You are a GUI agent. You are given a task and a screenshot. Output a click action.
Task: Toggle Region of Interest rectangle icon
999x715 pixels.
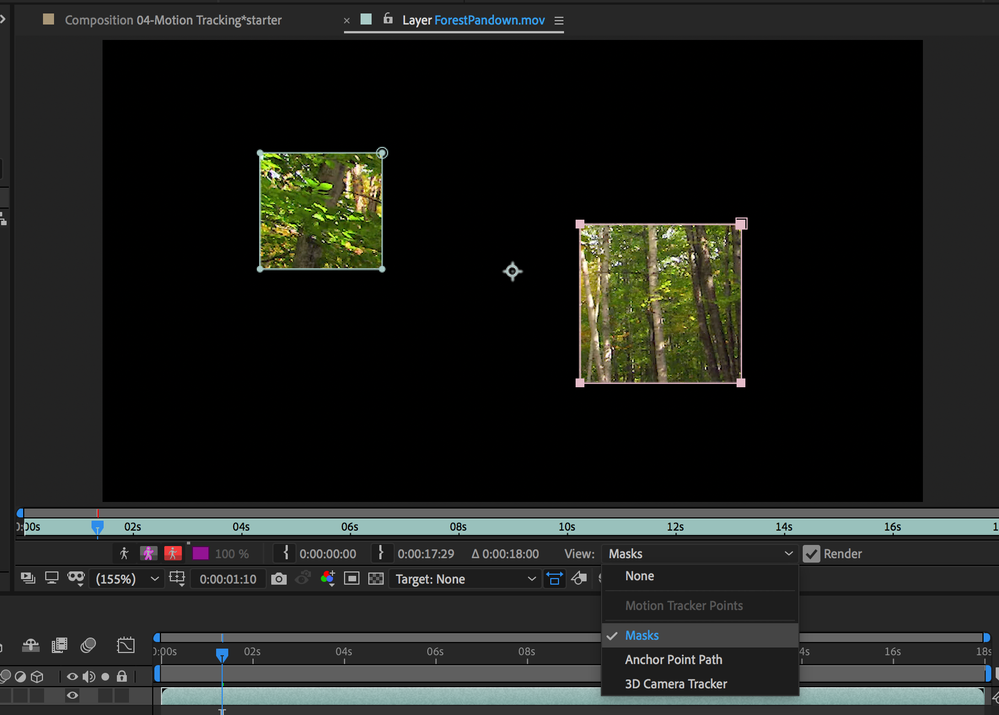pyautogui.click(x=352, y=579)
